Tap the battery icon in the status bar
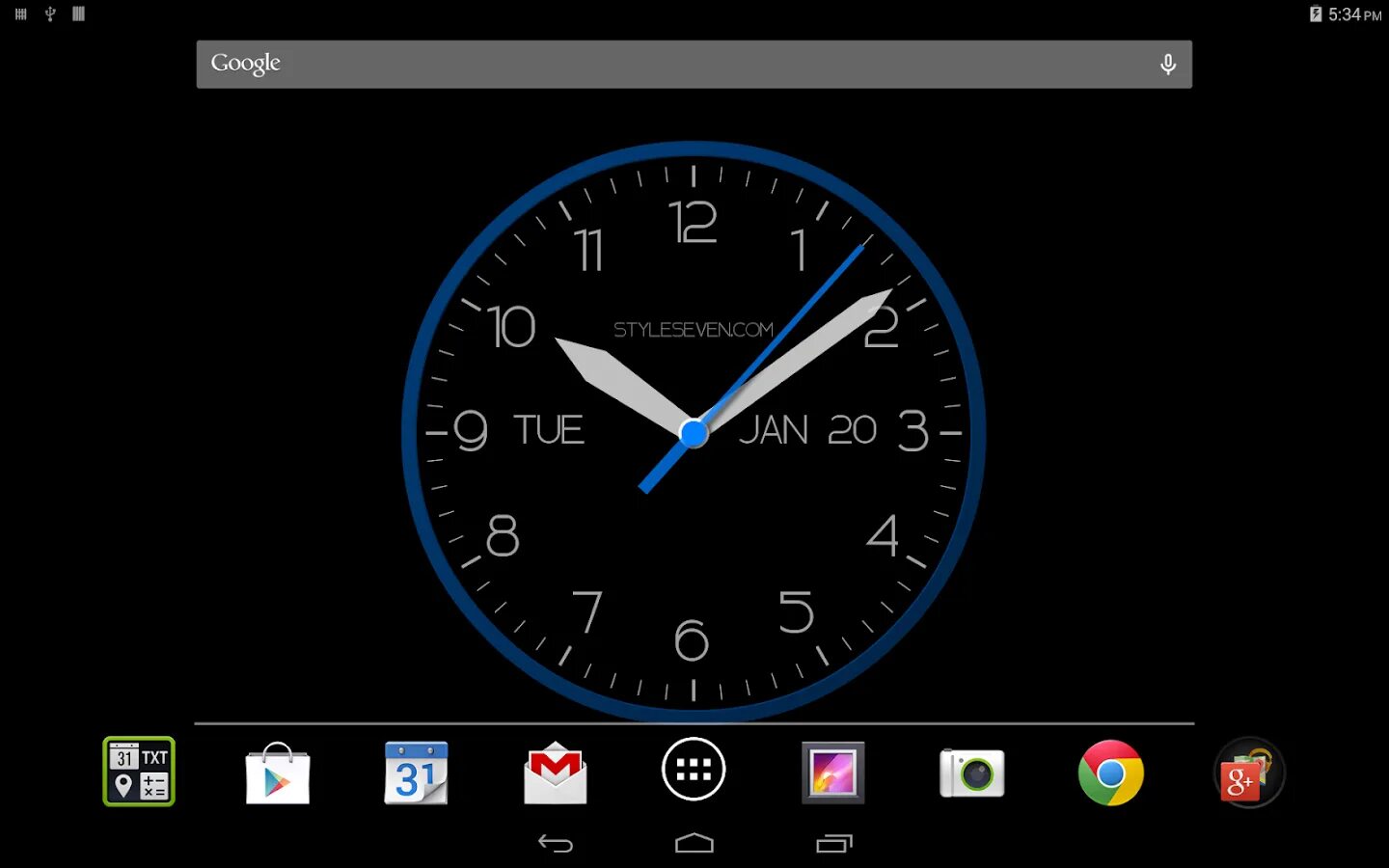 (1316, 14)
